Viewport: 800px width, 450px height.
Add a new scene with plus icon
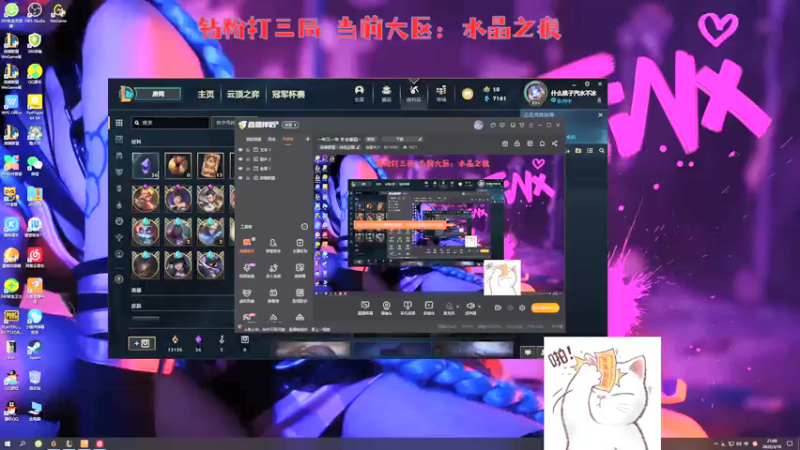tap(307, 139)
